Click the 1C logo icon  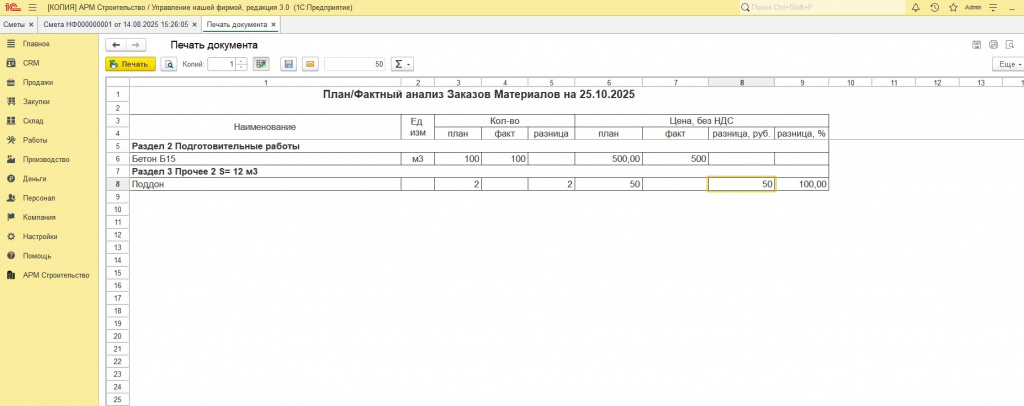pyautogui.click(x=11, y=7)
